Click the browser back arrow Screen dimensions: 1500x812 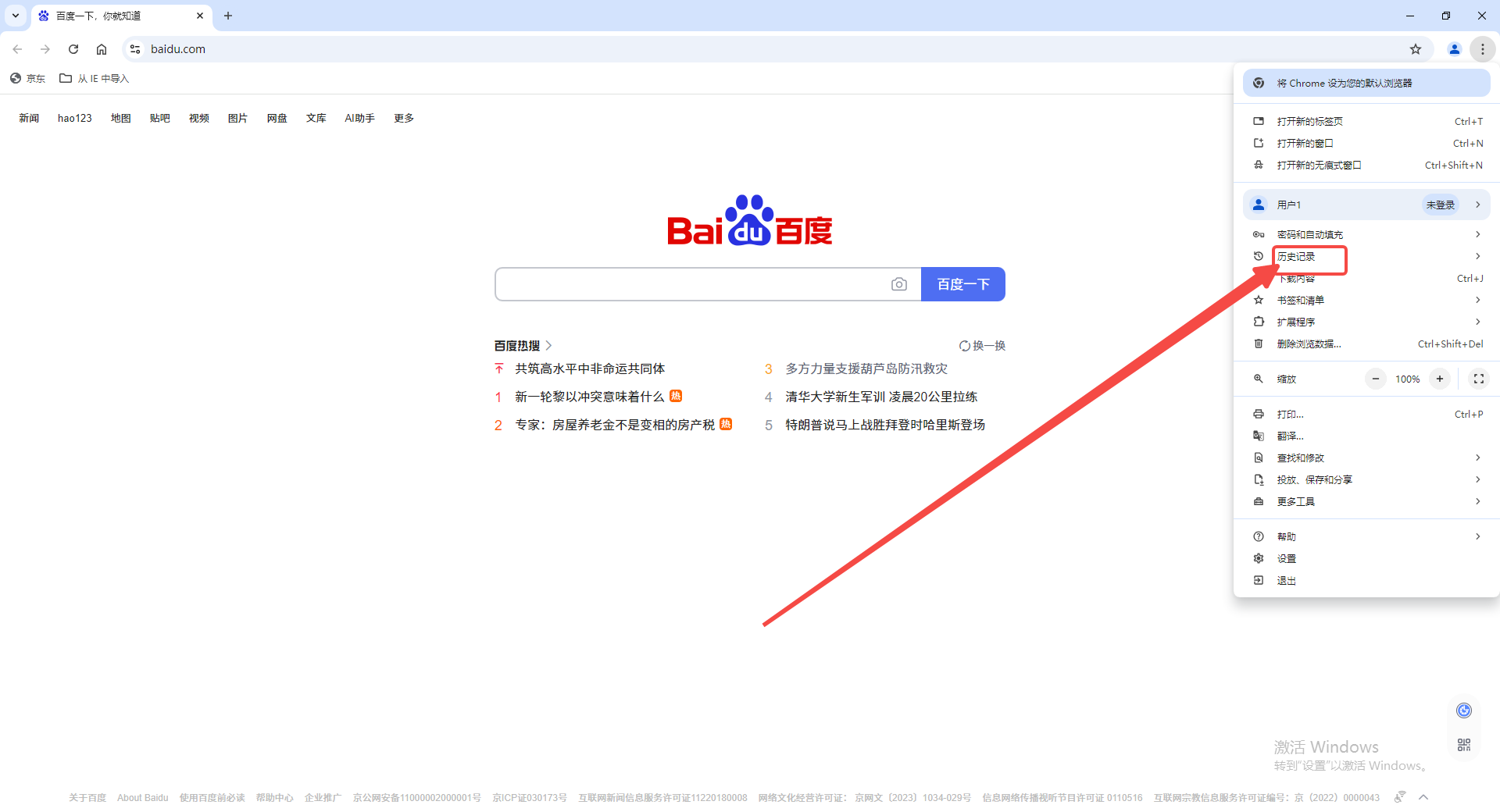point(17,49)
